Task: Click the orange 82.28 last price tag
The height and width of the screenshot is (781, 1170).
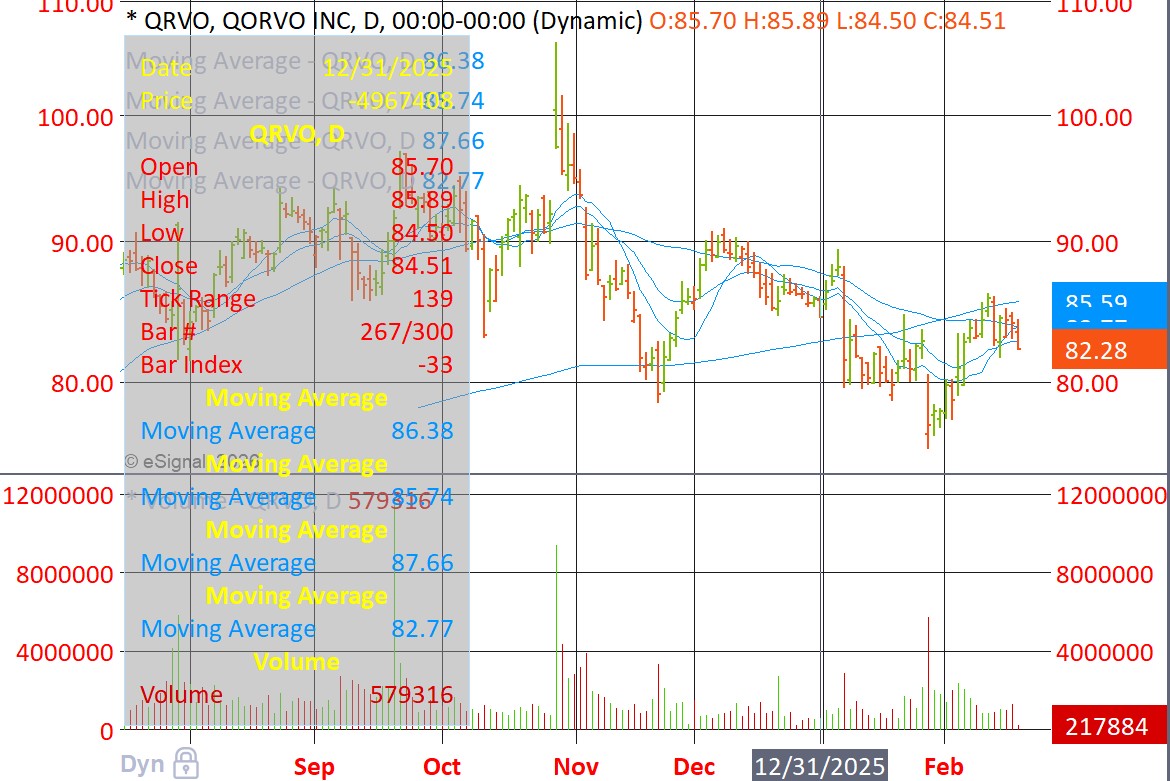Action: pos(1110,350)
